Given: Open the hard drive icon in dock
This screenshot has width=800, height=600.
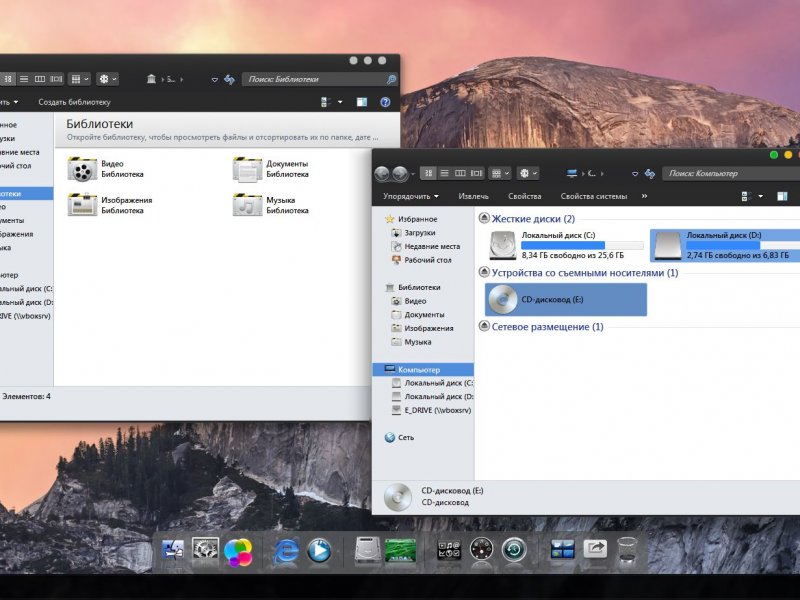Looking at the screenshot, I should 367,551.
